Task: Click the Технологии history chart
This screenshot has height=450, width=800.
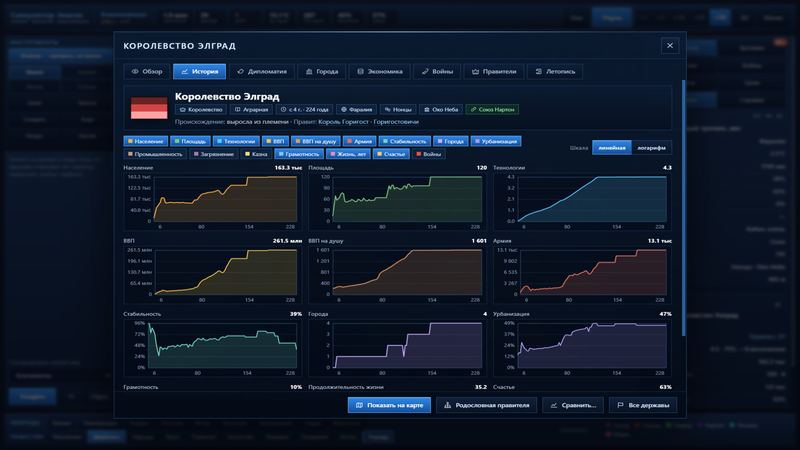Action: pos(582,201)
